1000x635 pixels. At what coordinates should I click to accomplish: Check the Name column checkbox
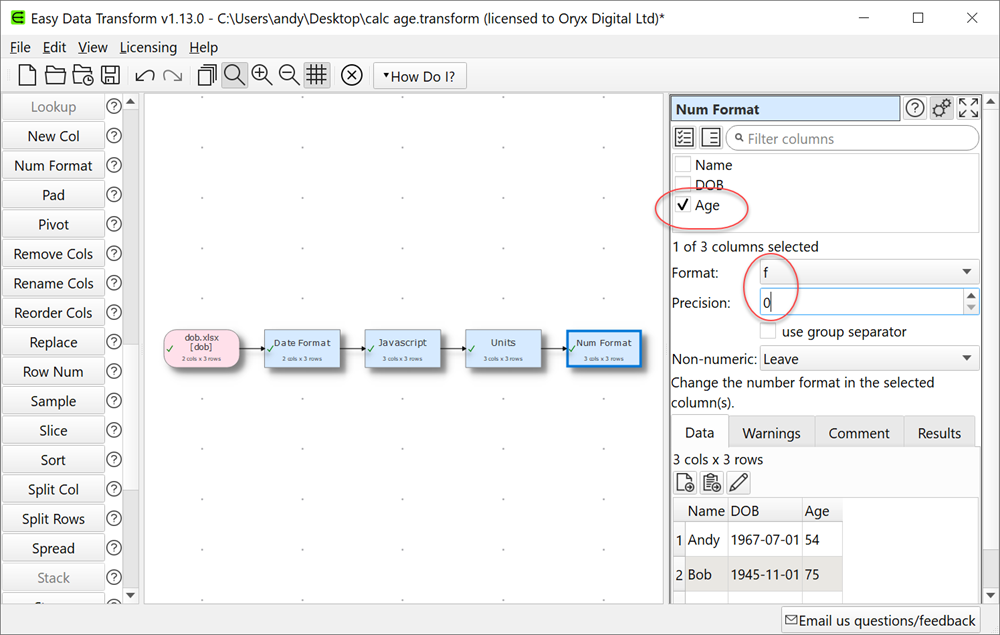[684, 165]
